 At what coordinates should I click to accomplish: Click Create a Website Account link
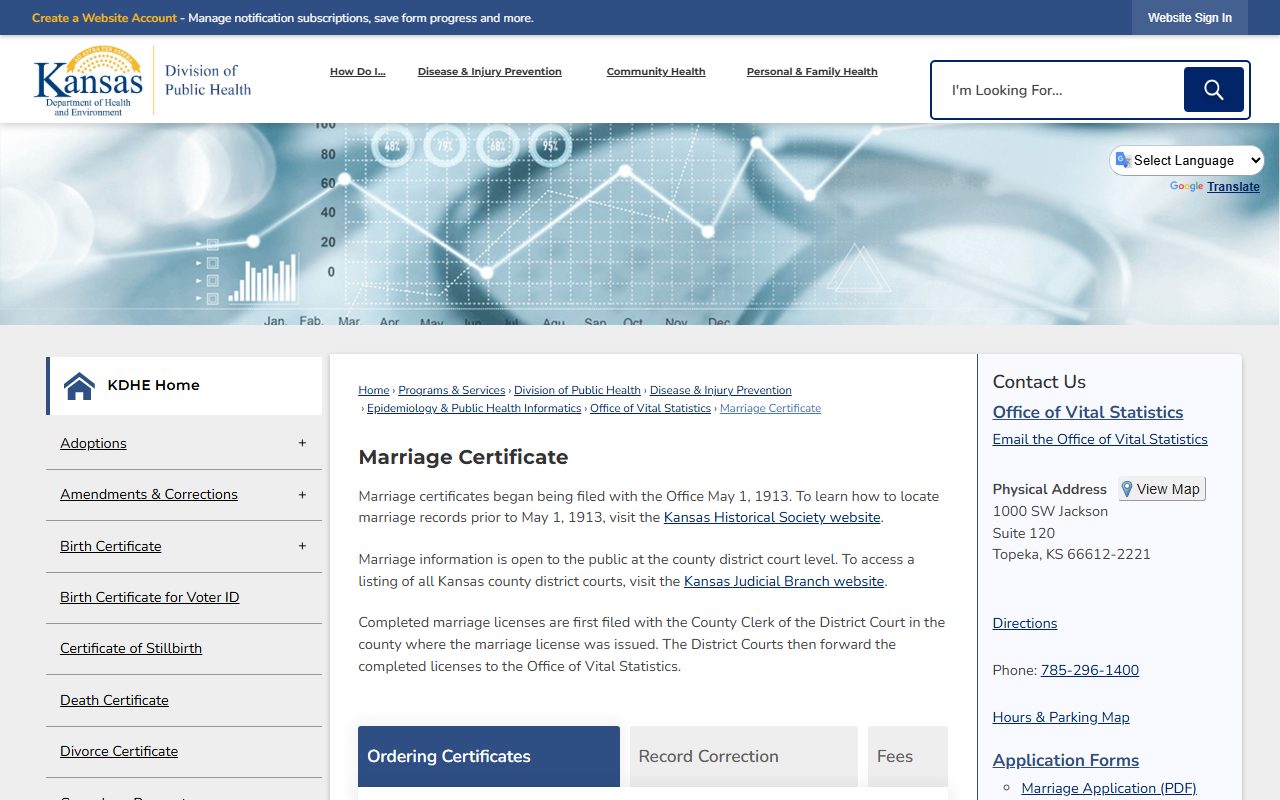click(x=104, y=18)
